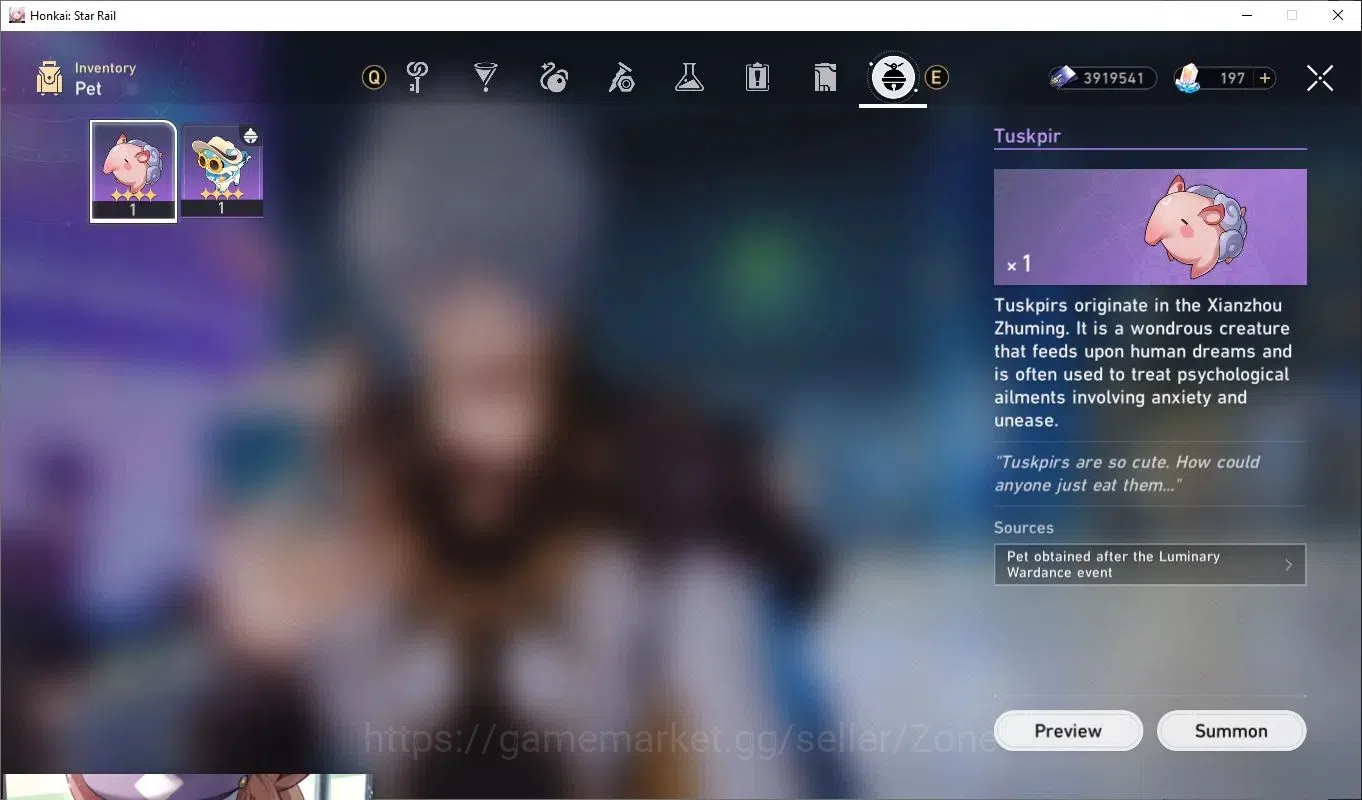Select the sunglasses-wearing pet thumbnail
Viewport: 1362px width, 800px height.
tap(222, 171)
